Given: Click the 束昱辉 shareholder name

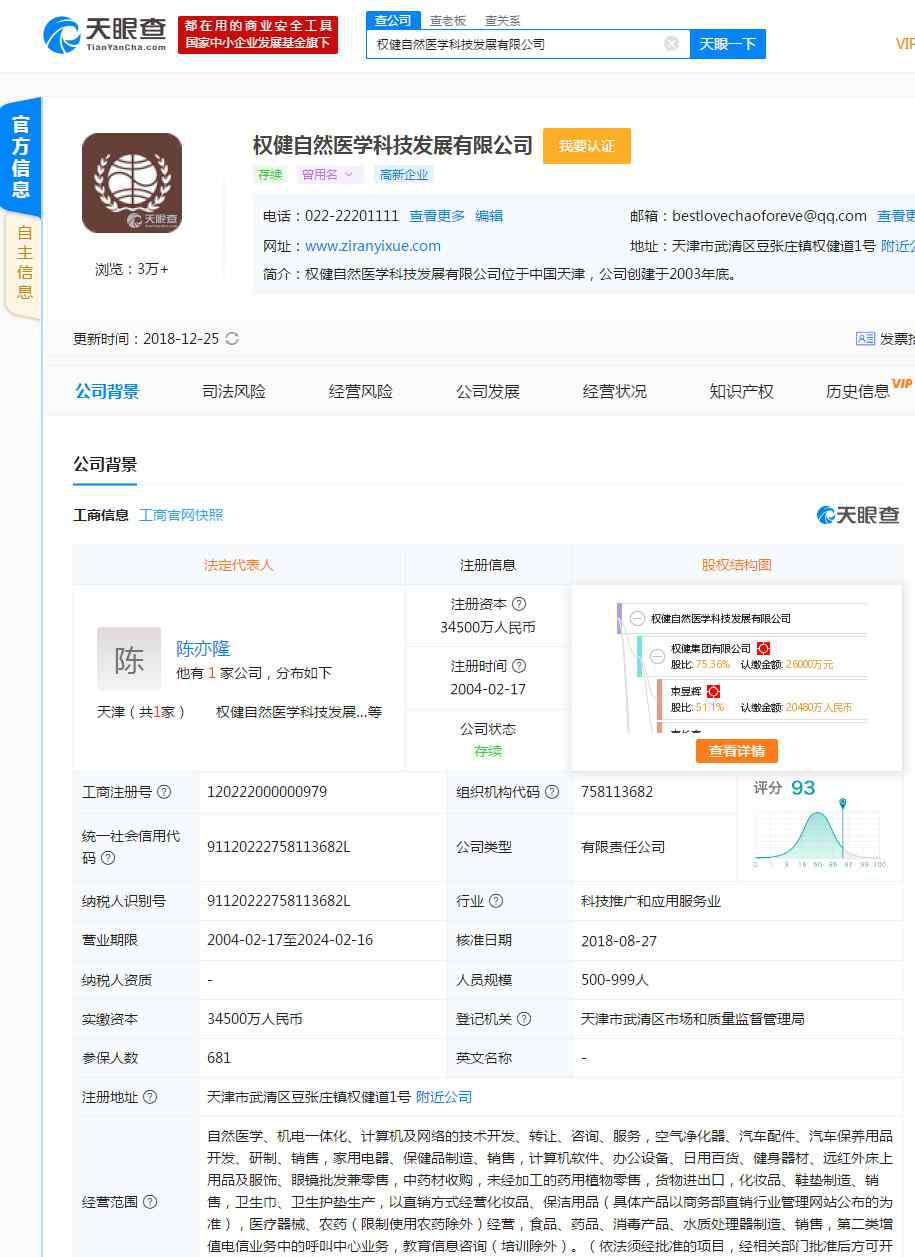Looking at the screenshot, I should 686,691.
